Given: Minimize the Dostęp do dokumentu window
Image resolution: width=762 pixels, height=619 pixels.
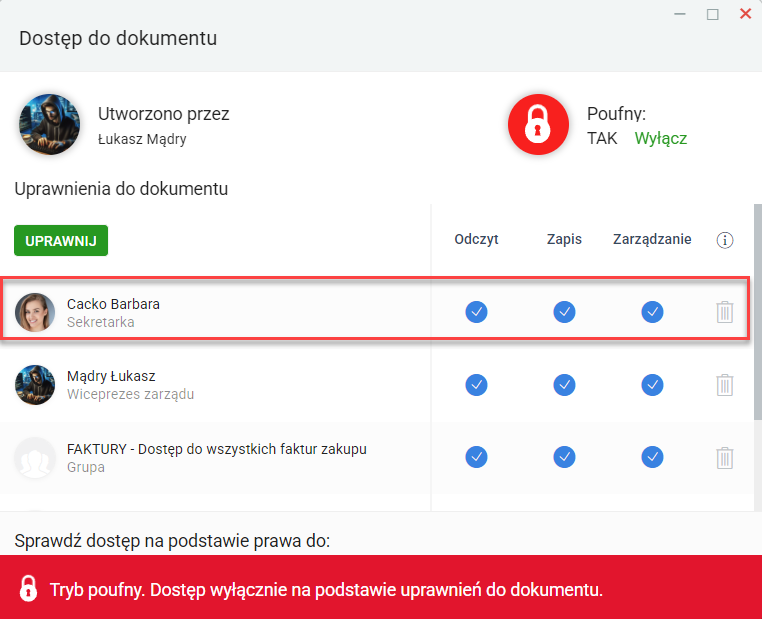Looking at the screenshot, I should [680, 14].
